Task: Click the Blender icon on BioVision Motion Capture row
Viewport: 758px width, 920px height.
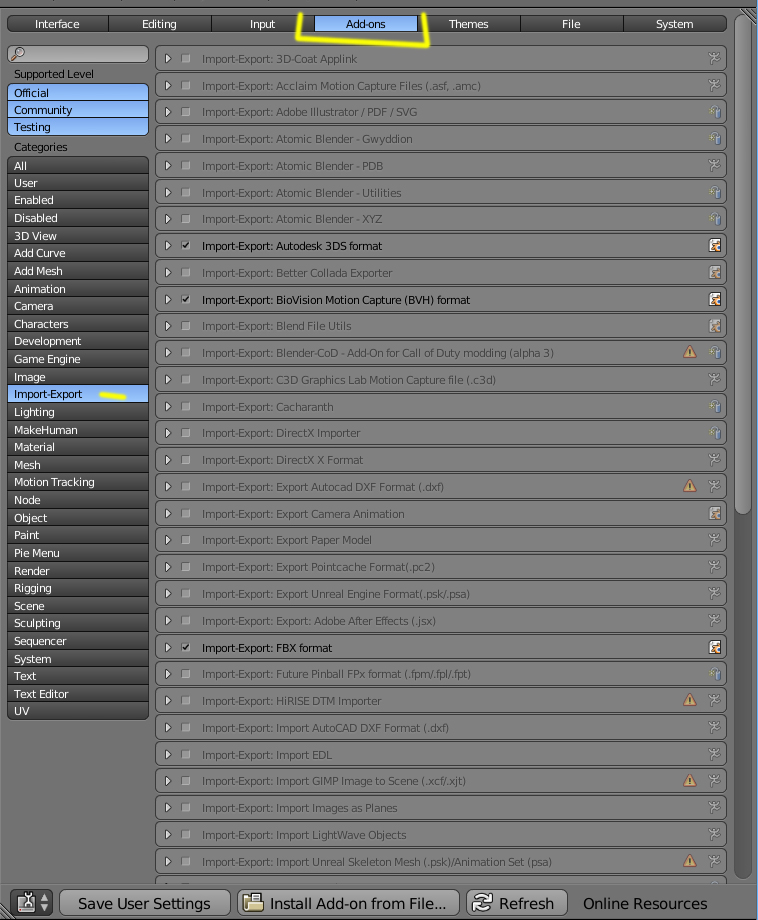Action: (715, 299)
